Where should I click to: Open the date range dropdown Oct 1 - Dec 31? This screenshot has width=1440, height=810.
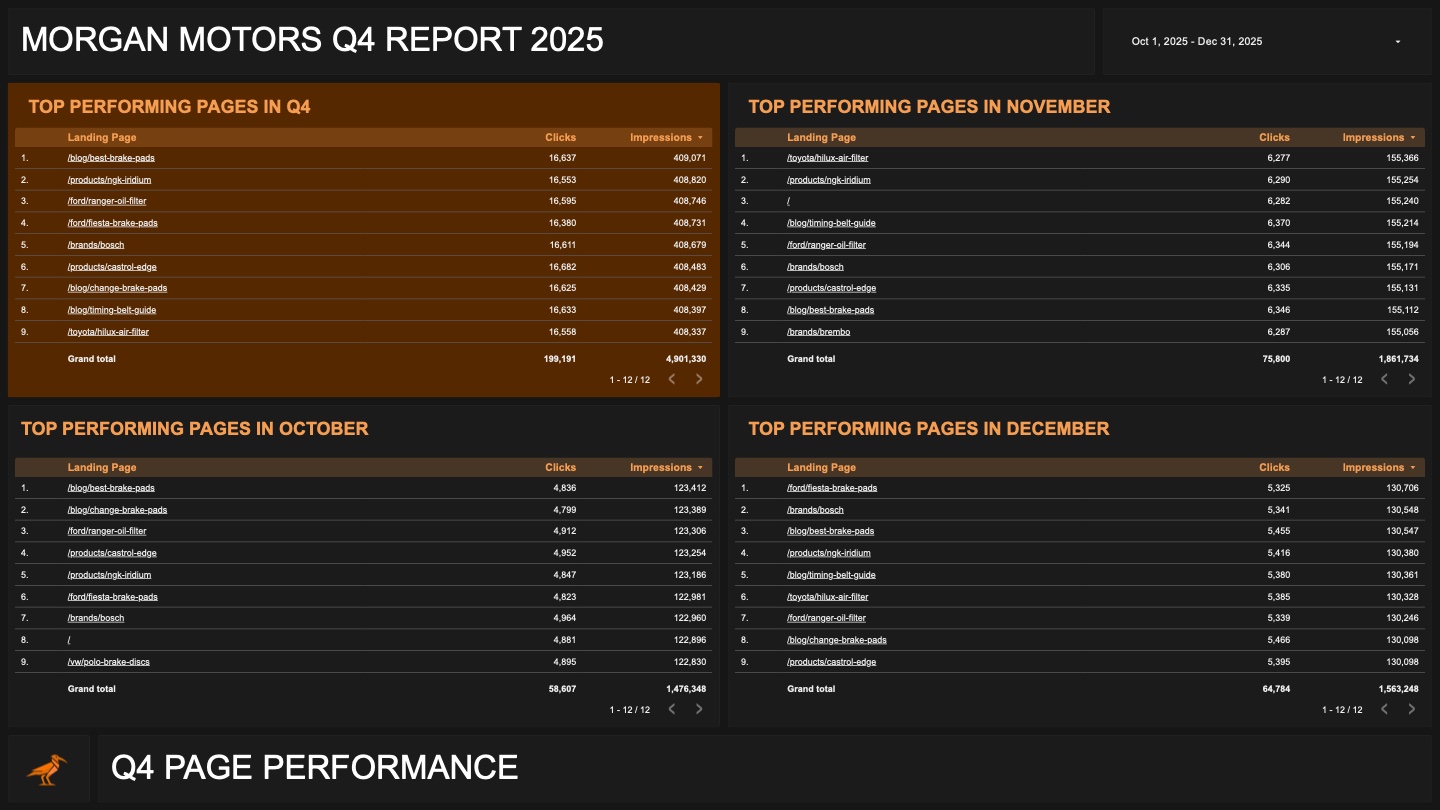[x=1267, y=42]
